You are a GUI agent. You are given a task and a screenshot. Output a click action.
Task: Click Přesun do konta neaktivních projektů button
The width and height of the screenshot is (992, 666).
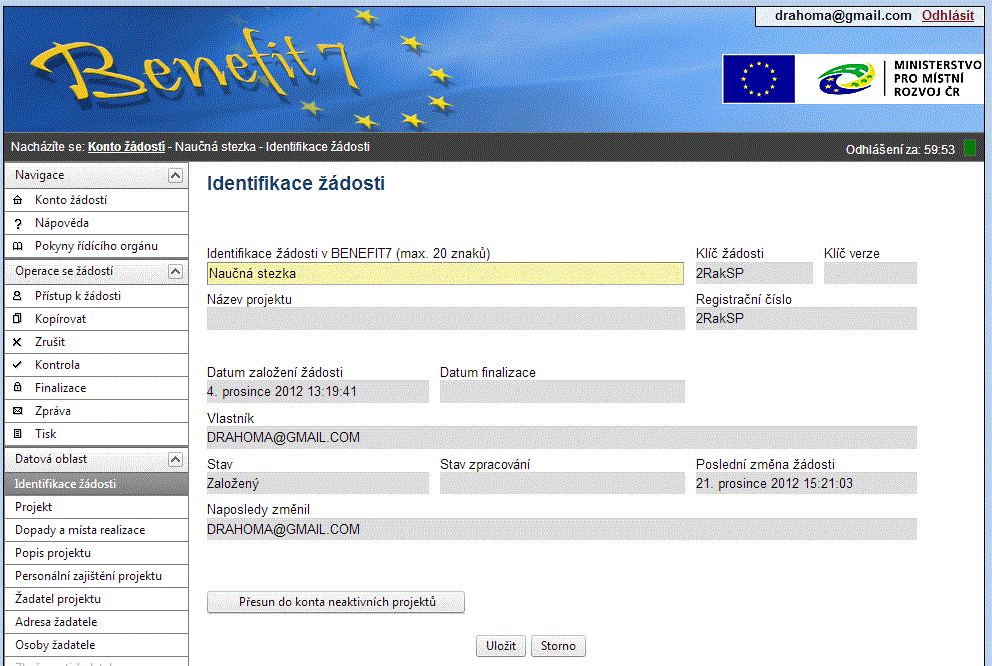[x=336, y=602]
